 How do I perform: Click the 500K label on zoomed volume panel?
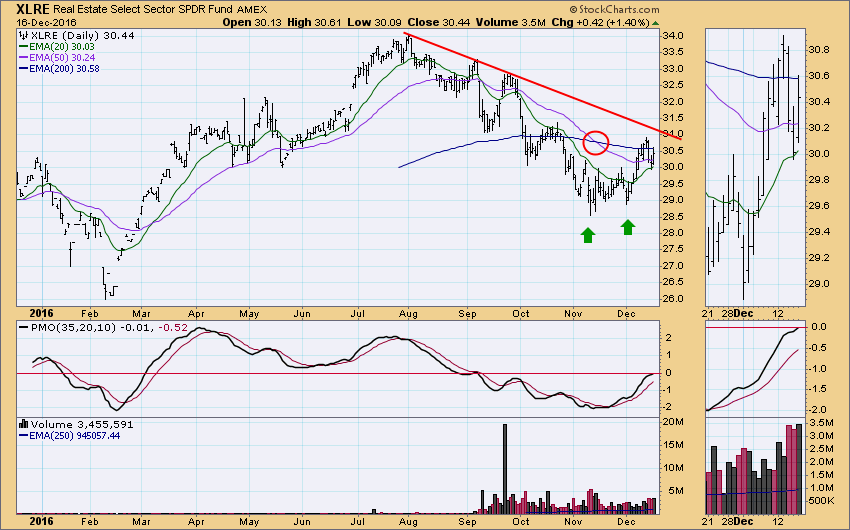[822, 501]
